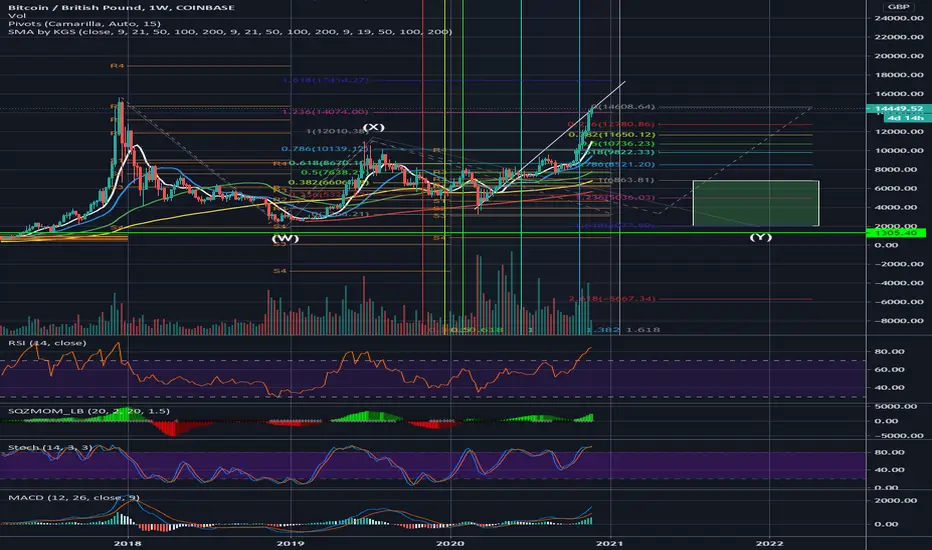Screen dimensions: 932x550
Task: Select the RSI (14, close) legend
Action: tap(47, 343)
